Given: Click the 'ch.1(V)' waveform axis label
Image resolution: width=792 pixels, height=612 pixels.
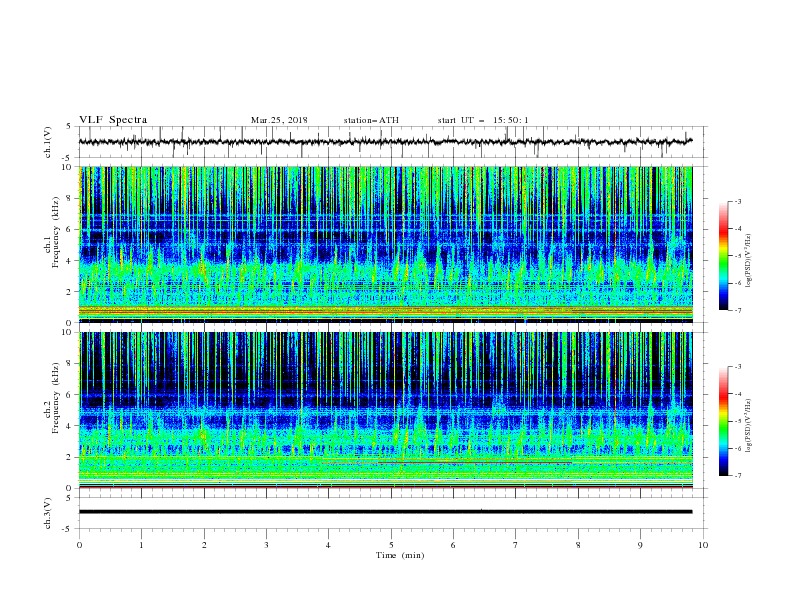Looking at the screenshot, I should 48,142.
